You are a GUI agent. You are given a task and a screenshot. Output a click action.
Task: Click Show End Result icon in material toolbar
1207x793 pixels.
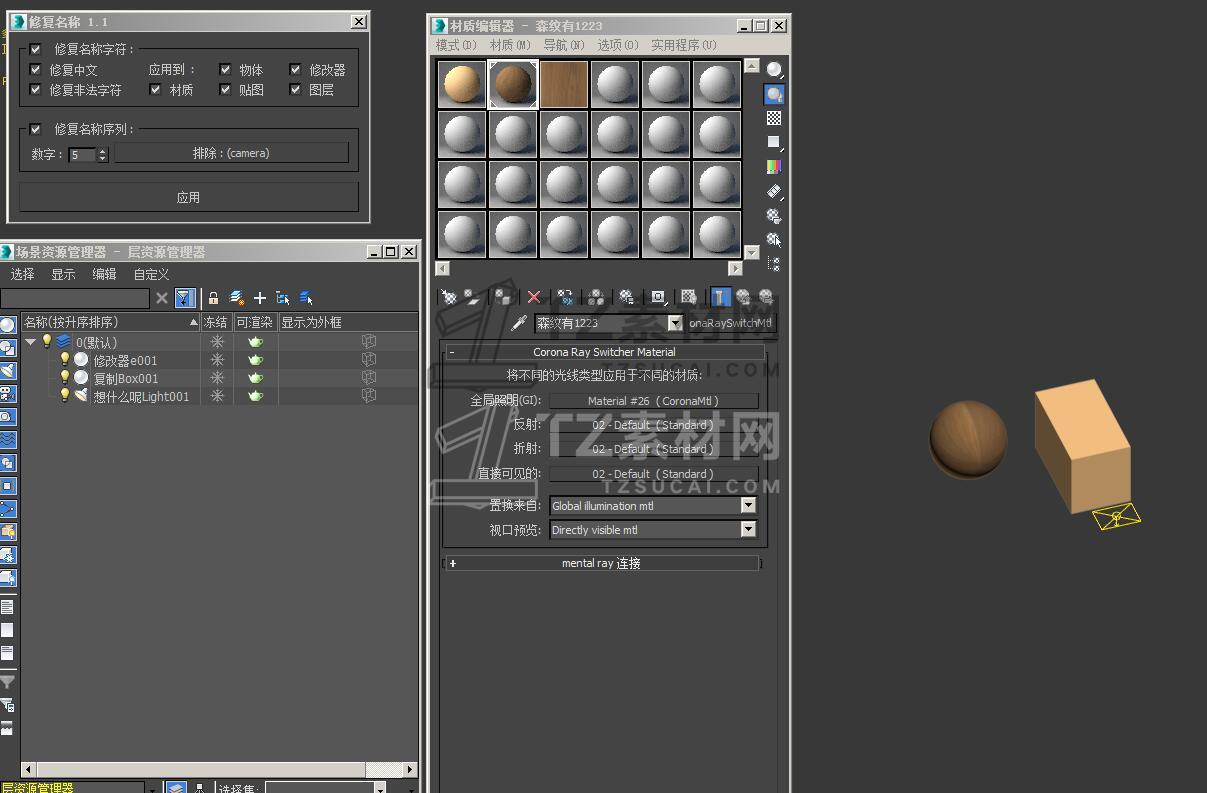(x=720, y=297)
